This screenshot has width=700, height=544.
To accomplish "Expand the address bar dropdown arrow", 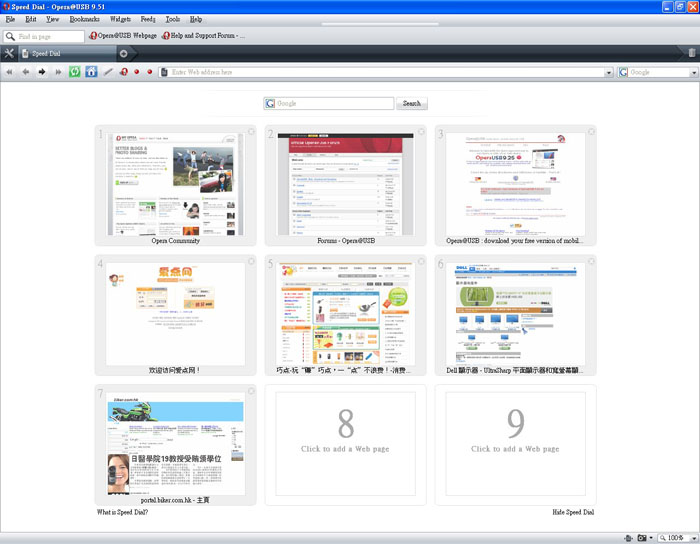I will [x=609, y=73].
